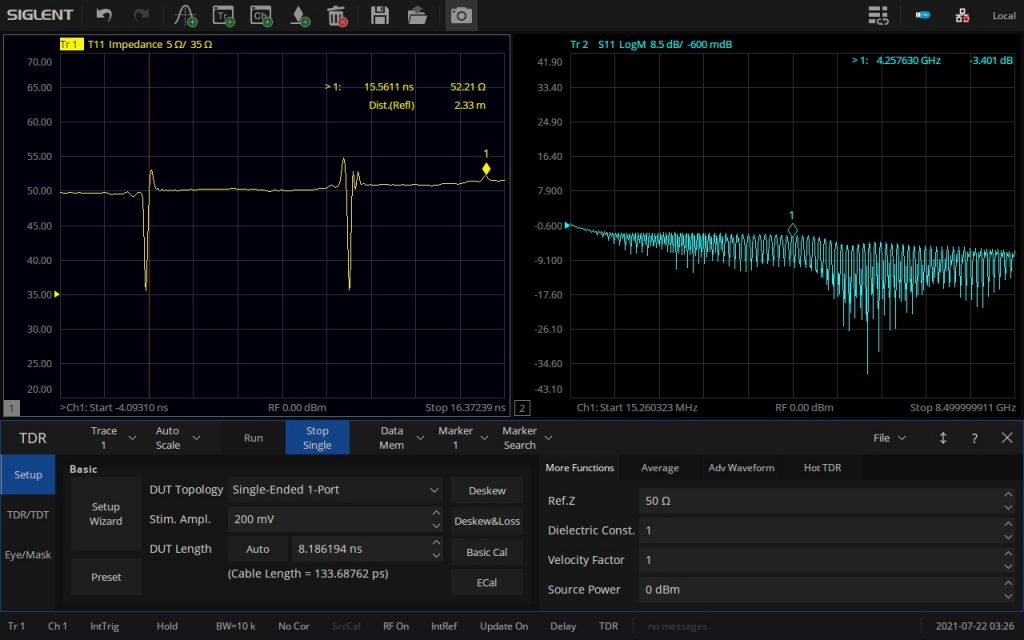The width and height of the screenshot is (1024, 640).
Task: Launch the Setup Wizard
Action: (x=106, y=514)
